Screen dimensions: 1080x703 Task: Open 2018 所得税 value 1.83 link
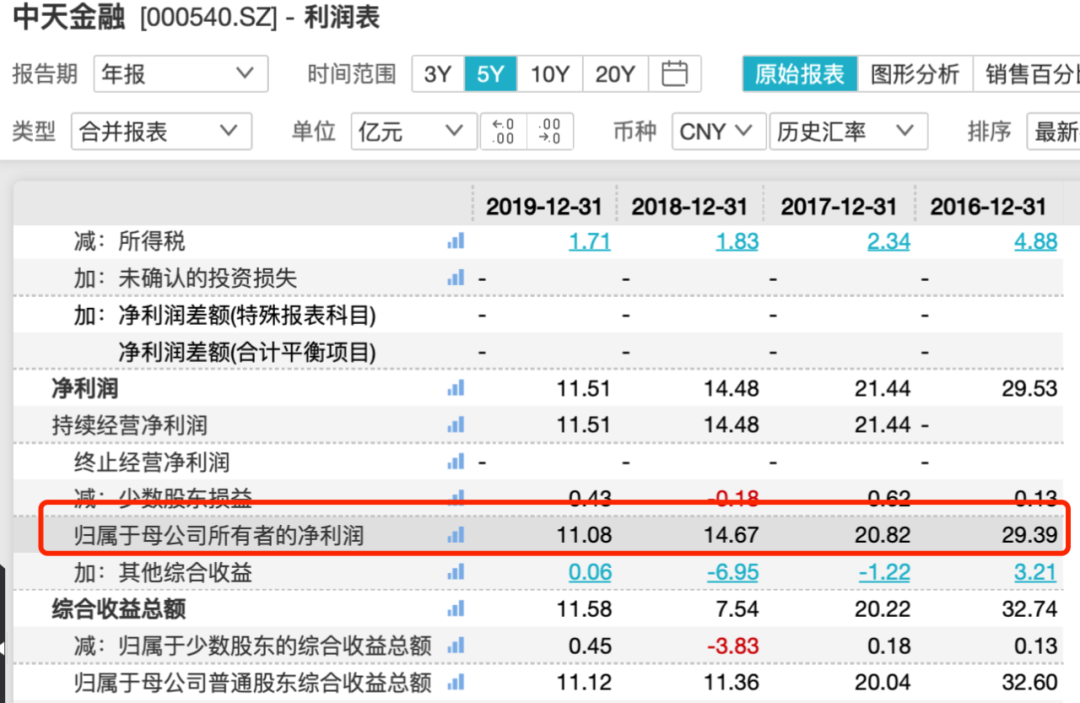tap(737, 242)
